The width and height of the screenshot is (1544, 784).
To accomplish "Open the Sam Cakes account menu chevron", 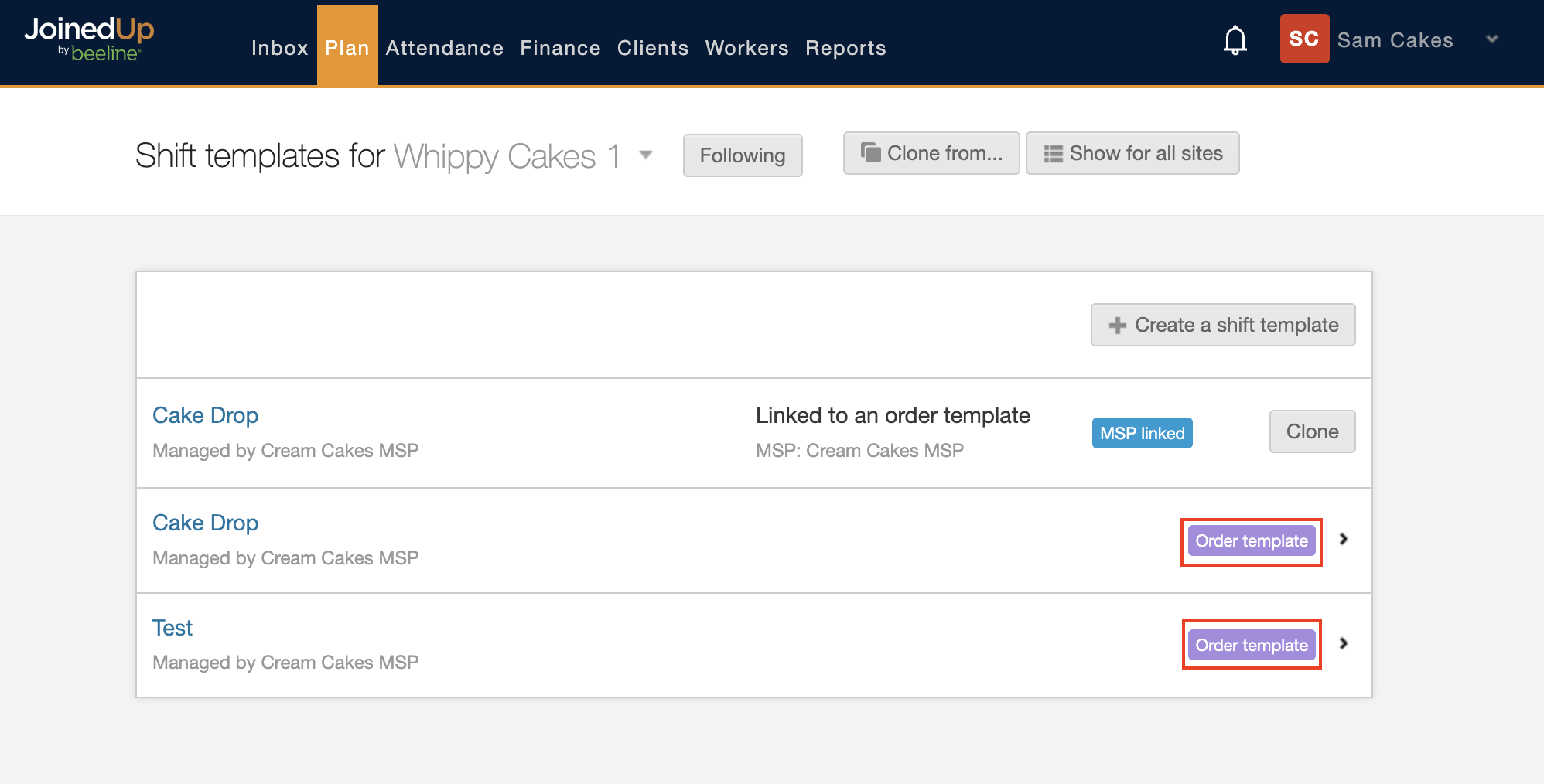I will coord(1492,39).
